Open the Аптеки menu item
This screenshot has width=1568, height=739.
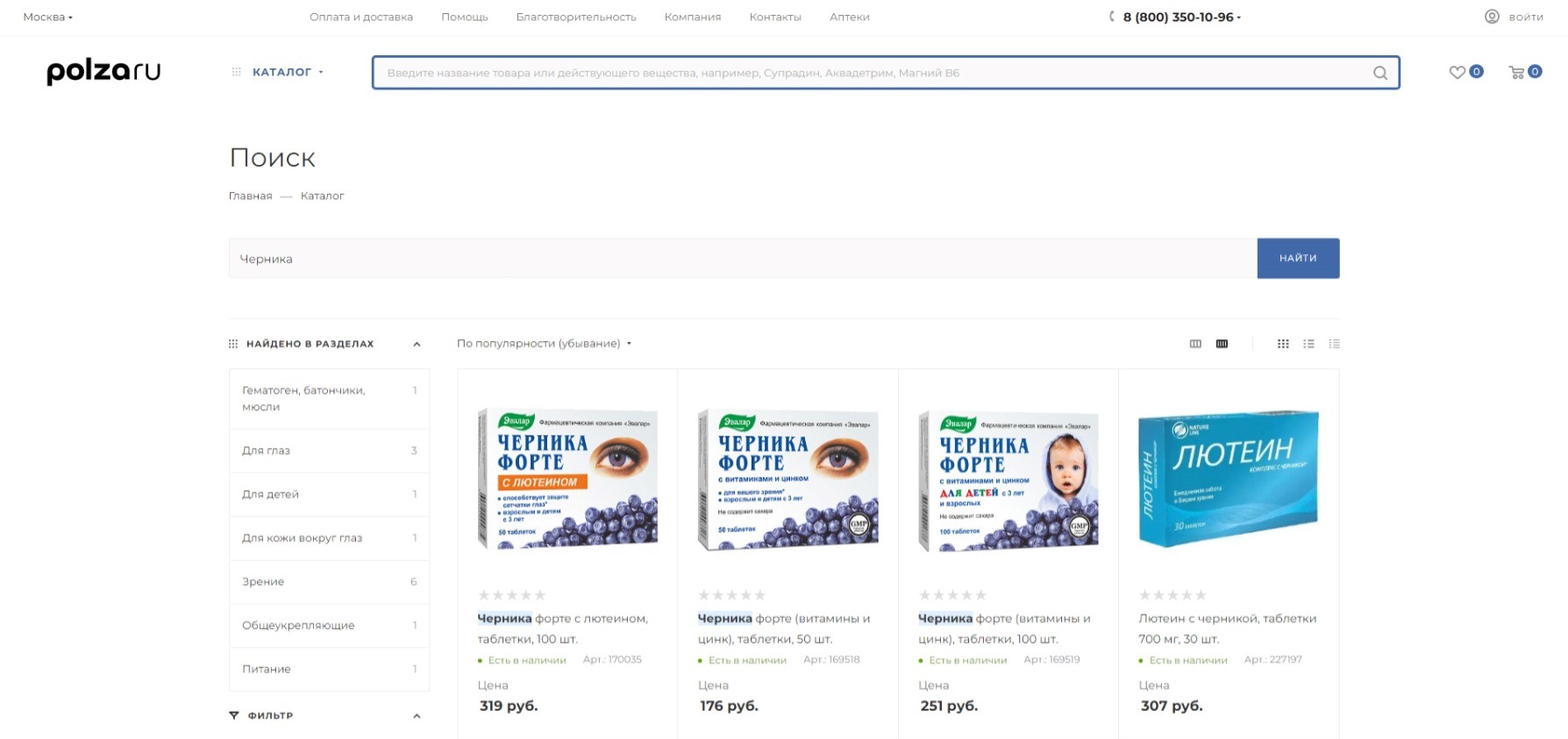(x=850, y=17)
